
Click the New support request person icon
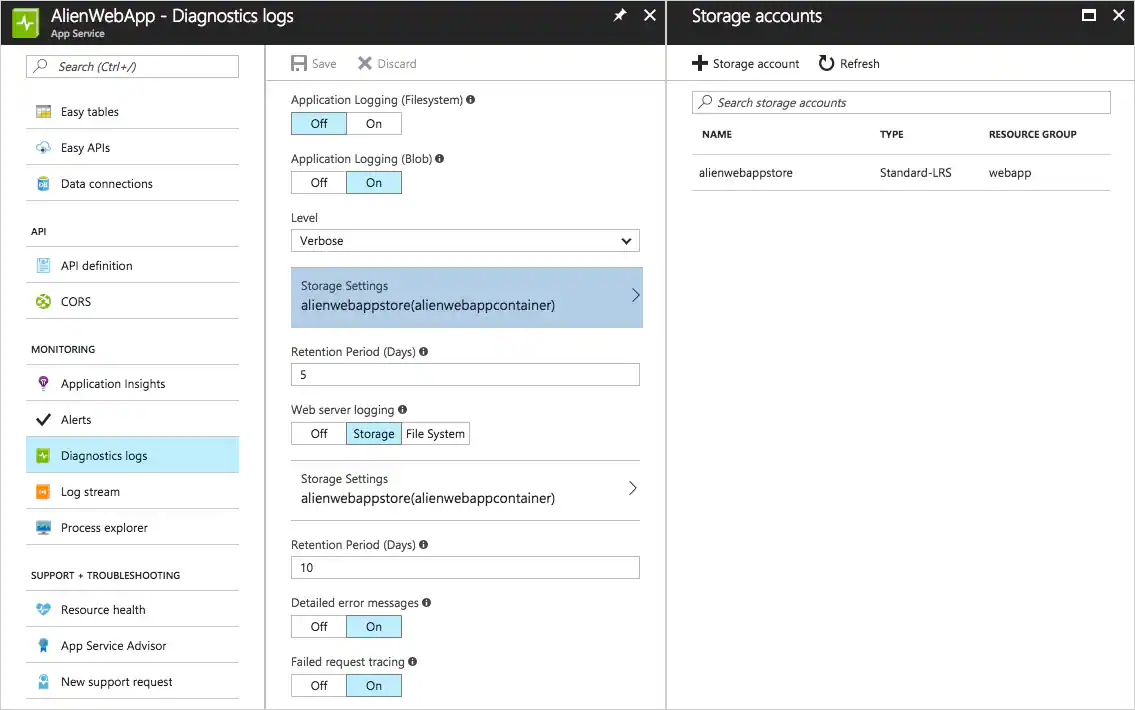[x=43, y=682]
